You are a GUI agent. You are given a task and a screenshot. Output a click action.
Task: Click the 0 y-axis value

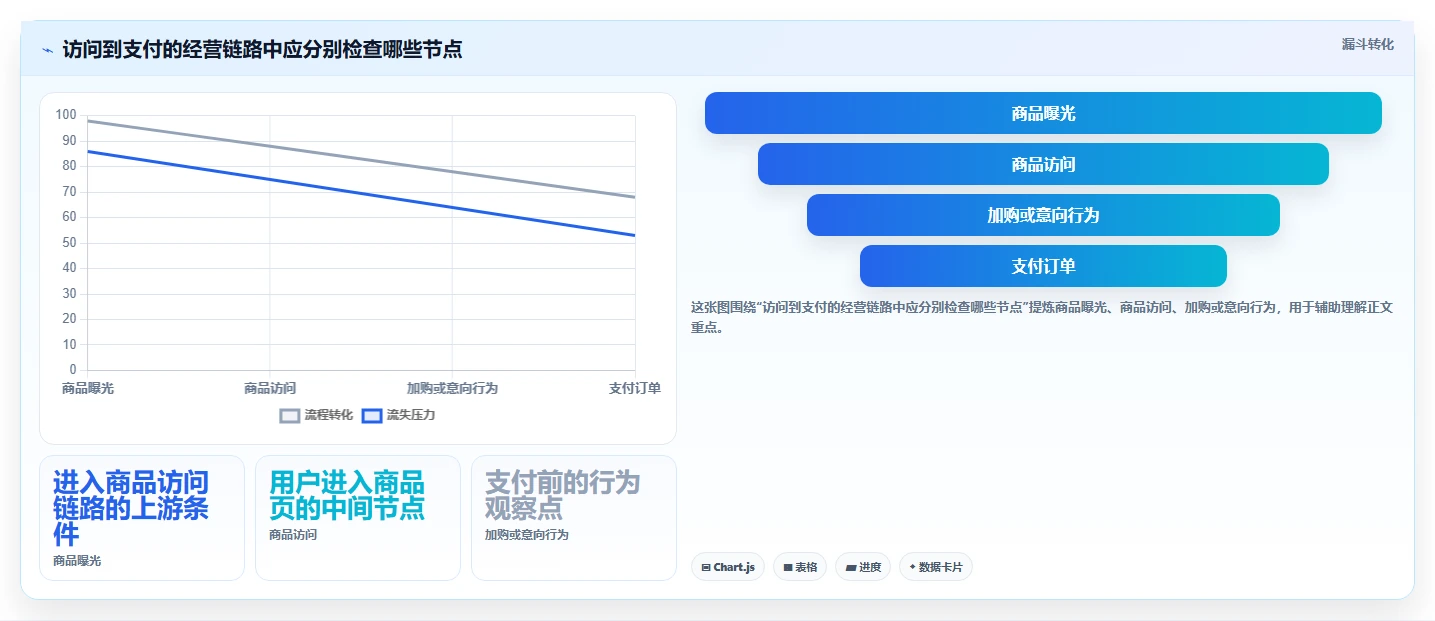tap(73, 370)
